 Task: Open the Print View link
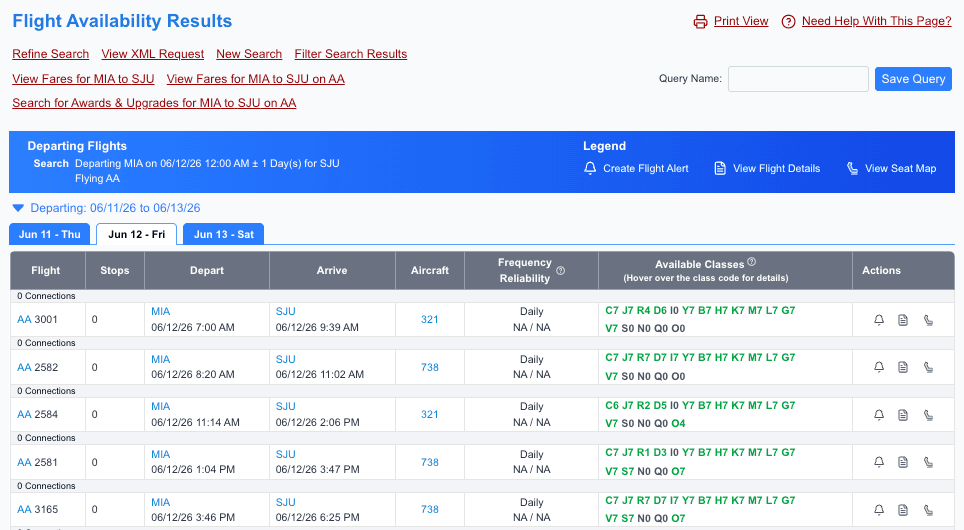tap(741, 21)
